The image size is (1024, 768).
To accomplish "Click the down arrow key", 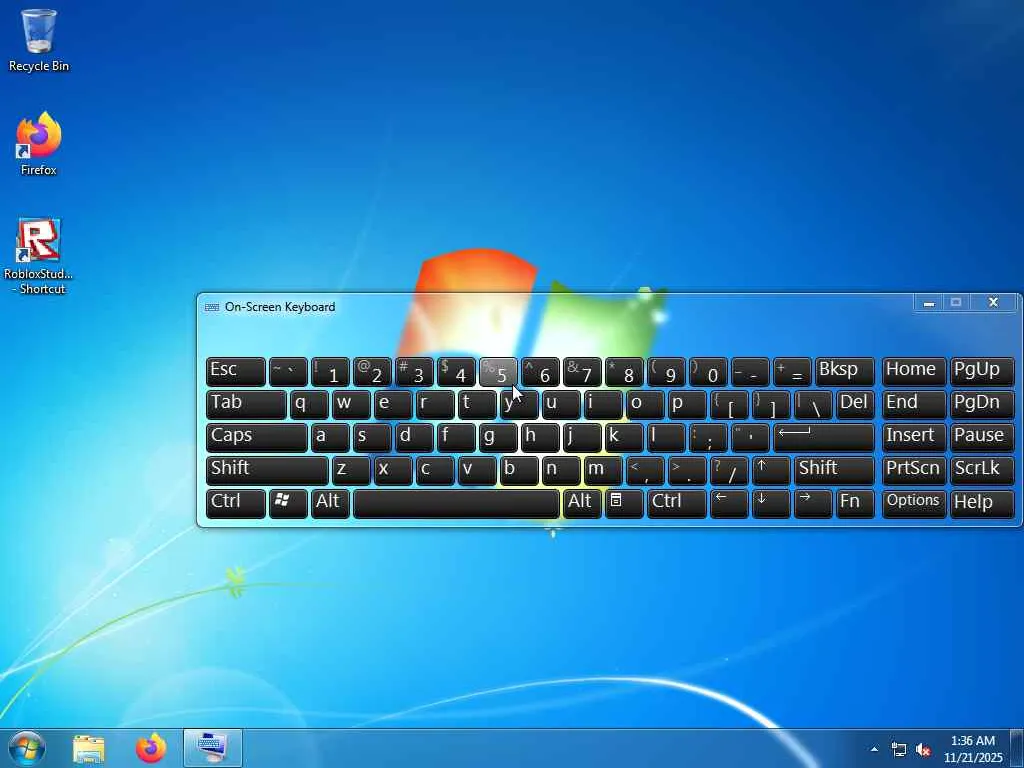I will (771, 503).
